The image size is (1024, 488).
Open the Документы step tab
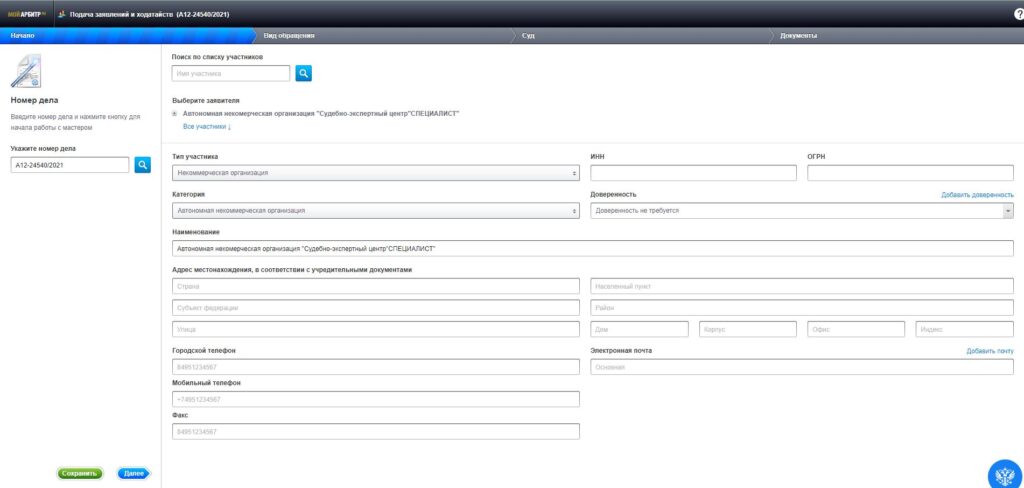(x=799, y=36)
